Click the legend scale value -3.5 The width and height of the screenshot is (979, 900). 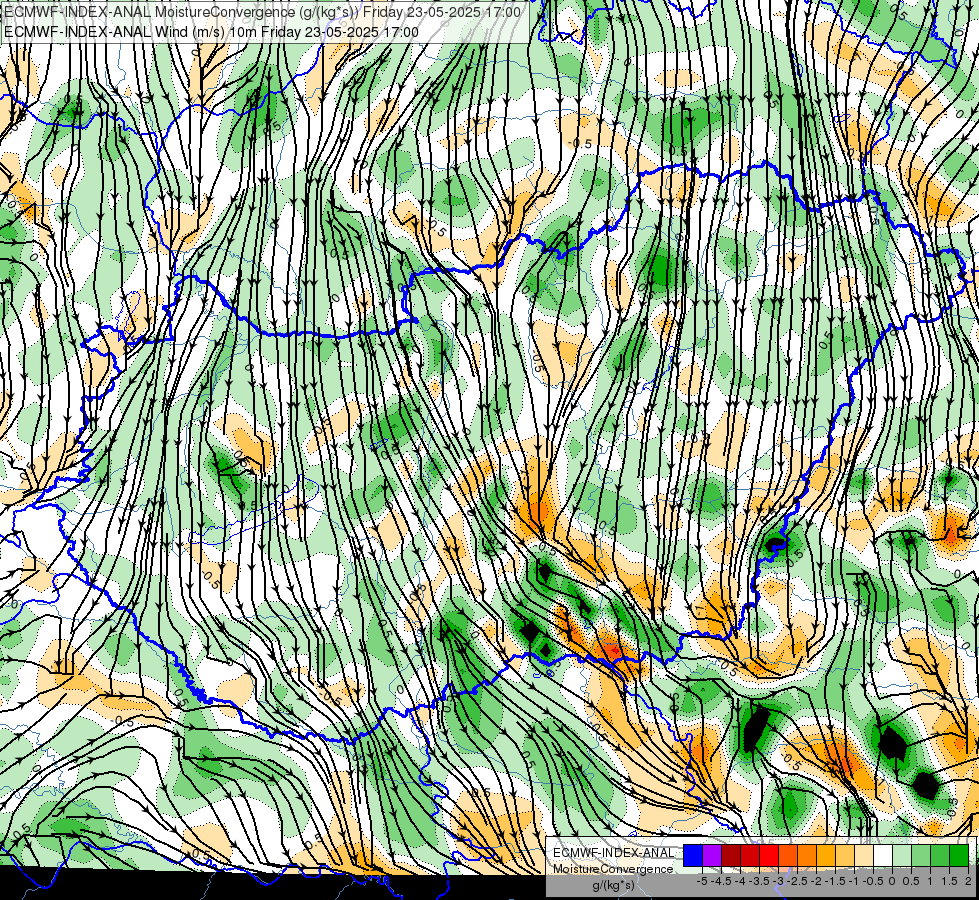pyautogui.click(x=760, y=881)
